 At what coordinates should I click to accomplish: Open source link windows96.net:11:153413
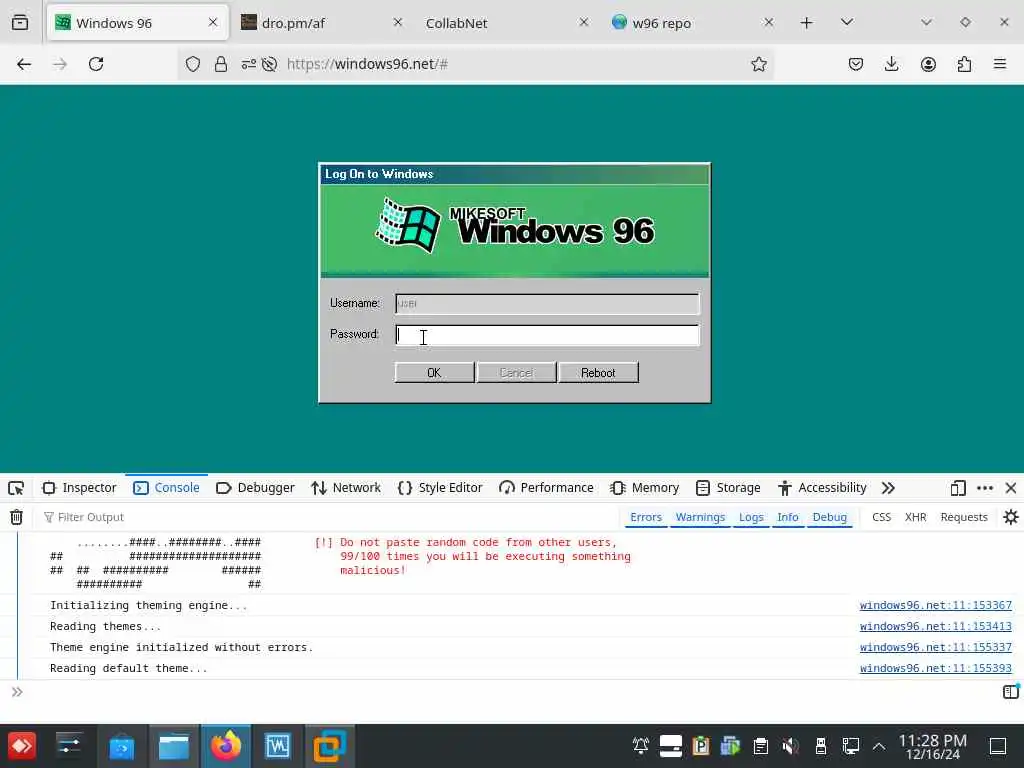[935, 626]
